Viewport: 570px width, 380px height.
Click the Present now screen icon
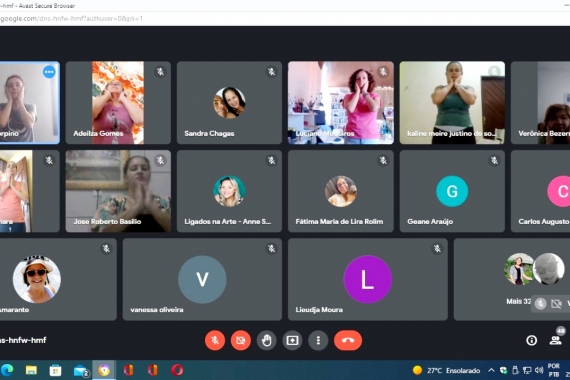[x=292, y=340]
